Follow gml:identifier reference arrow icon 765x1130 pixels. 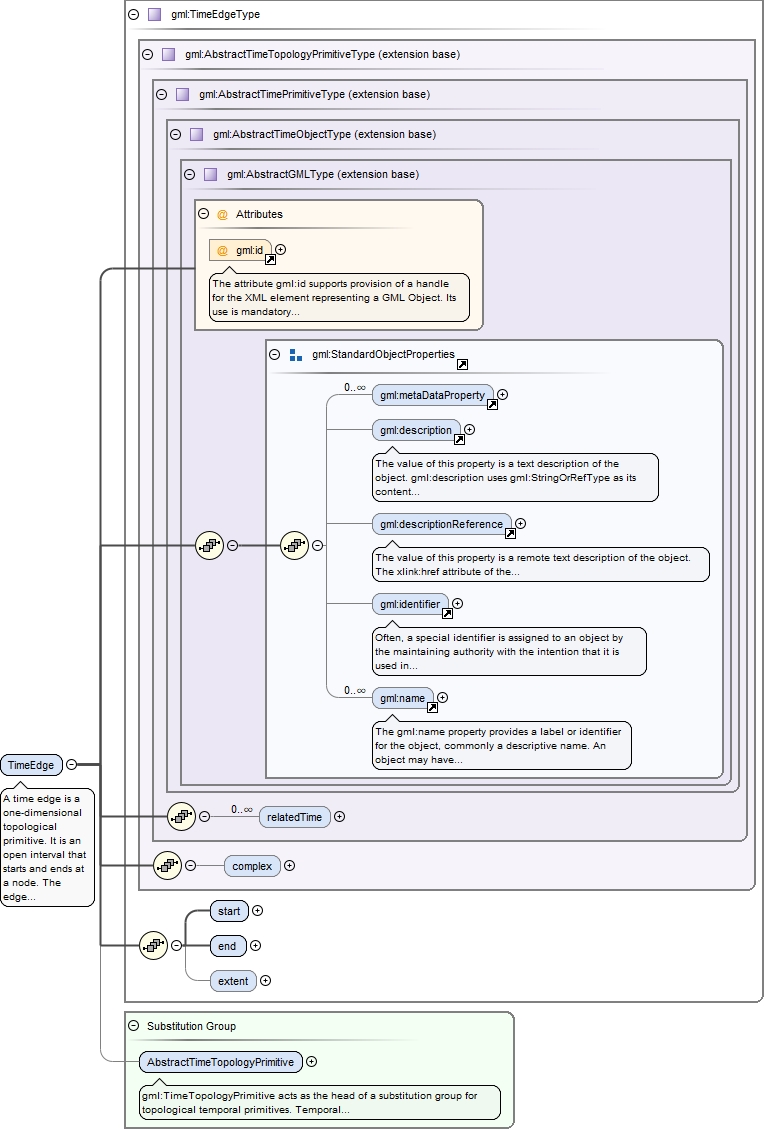(x=447, y=614)
